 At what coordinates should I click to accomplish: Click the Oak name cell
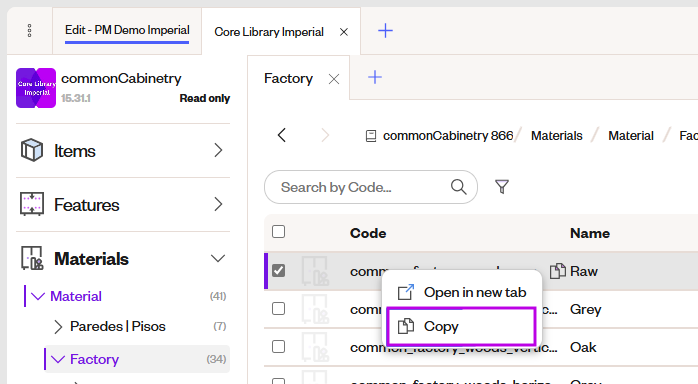[x=583, y=347]
